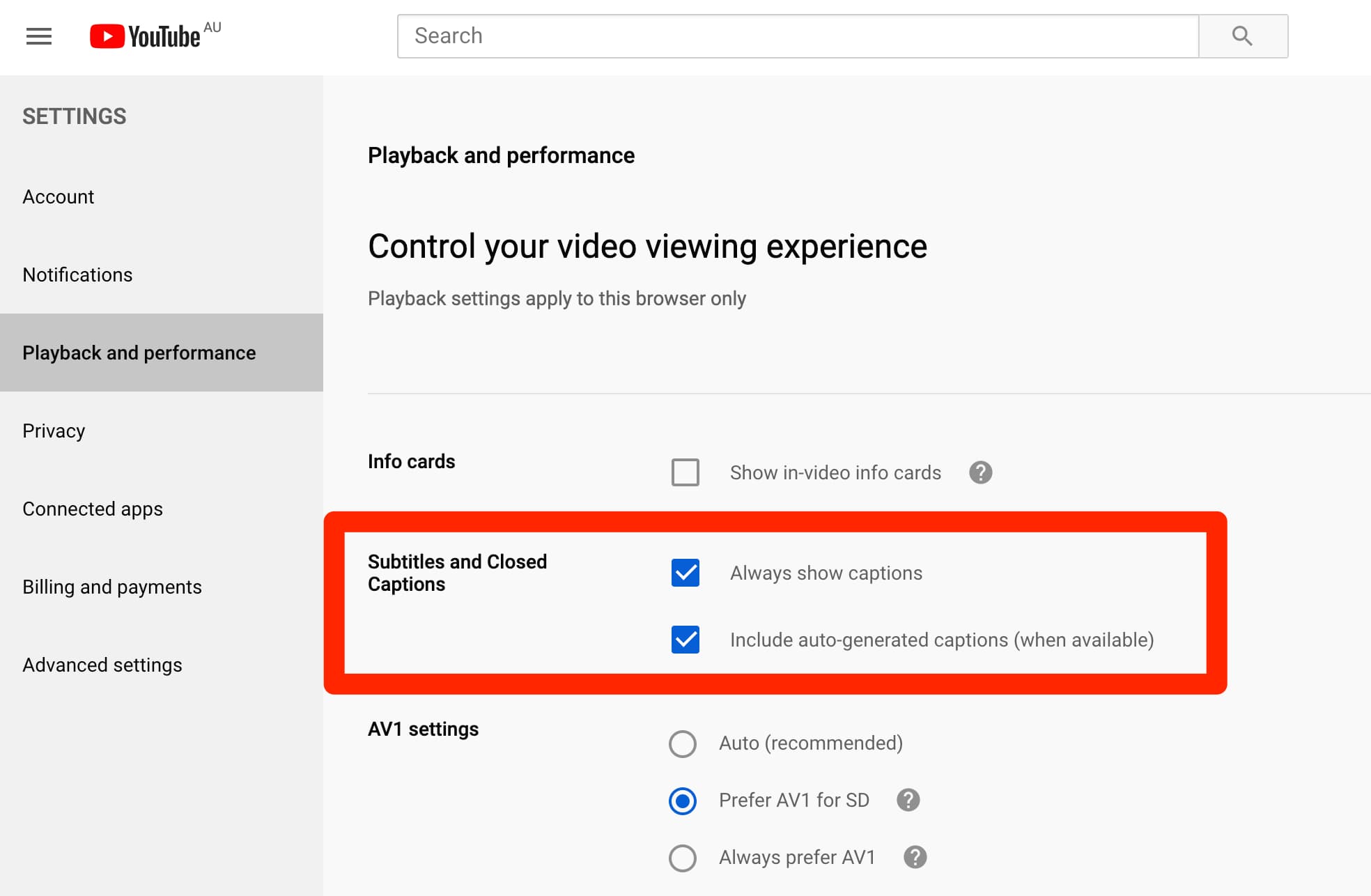This screenshot has height=896, width=1371.
Task: Open Notifications settings
Action: [162, 275]
